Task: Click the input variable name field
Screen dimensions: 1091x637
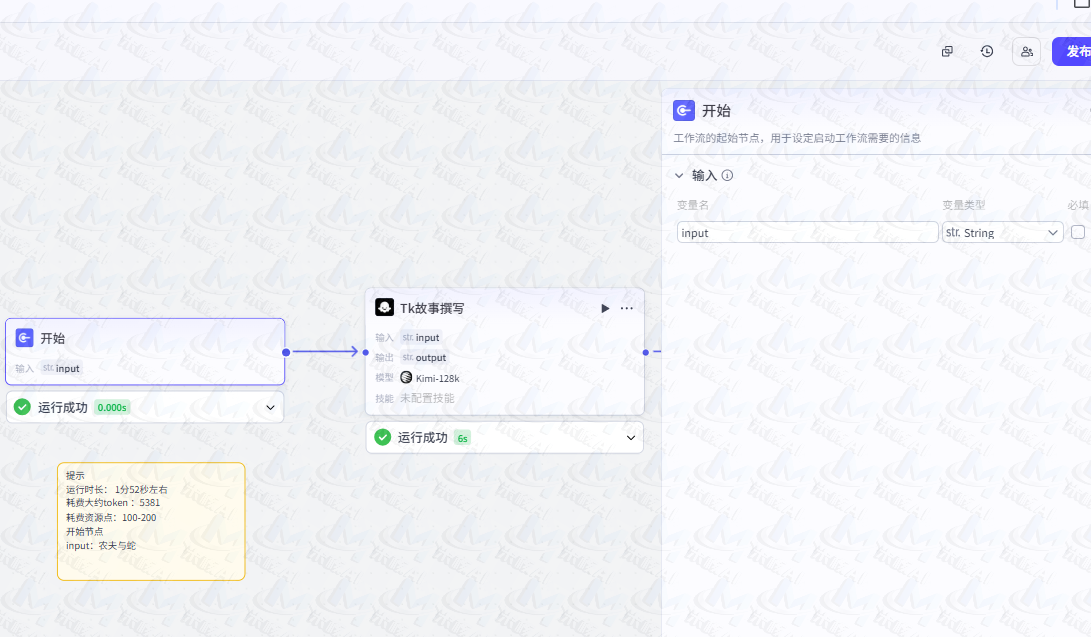Action: click(807, 232)
